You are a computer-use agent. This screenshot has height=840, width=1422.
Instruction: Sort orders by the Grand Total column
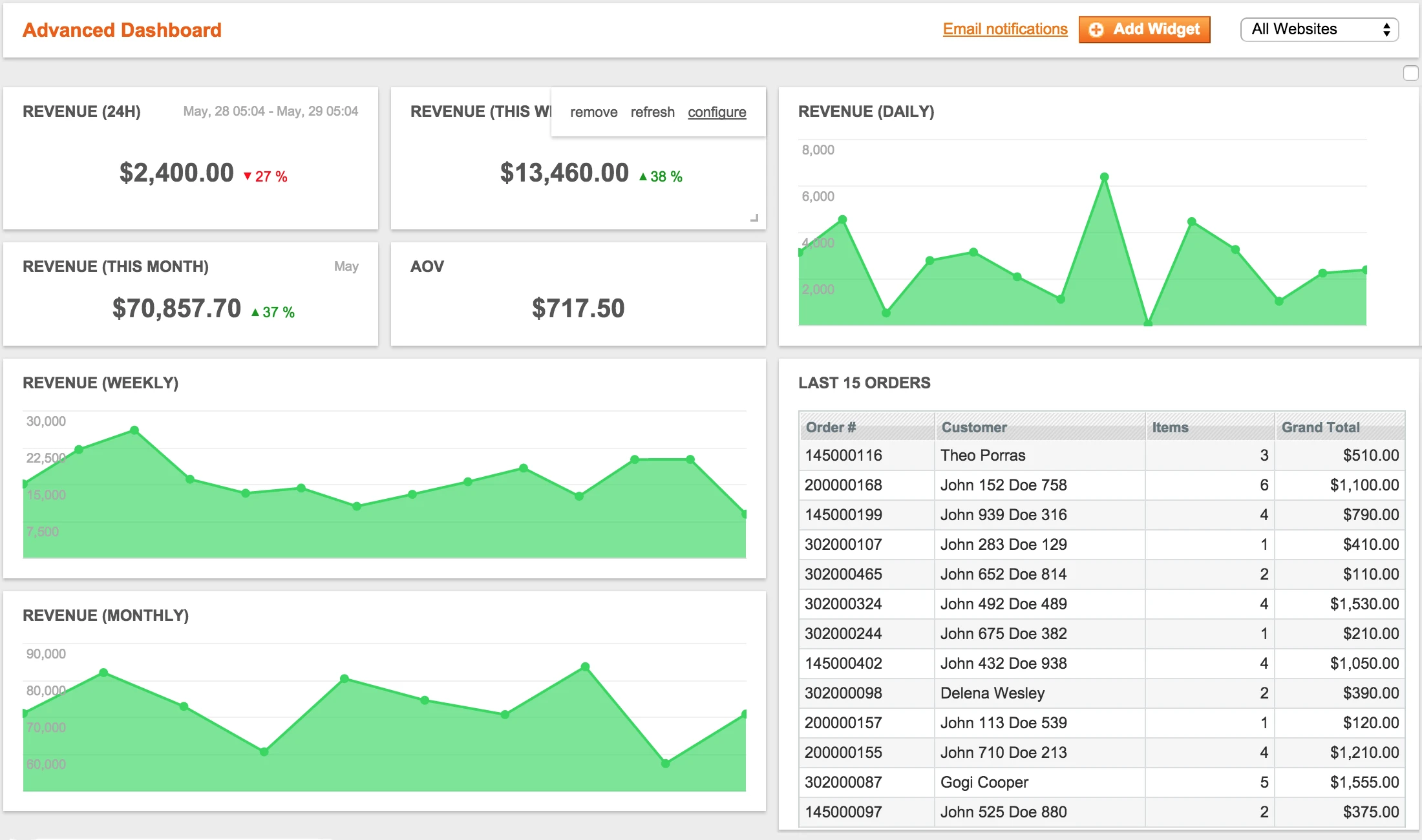[x=1320, y=427]
